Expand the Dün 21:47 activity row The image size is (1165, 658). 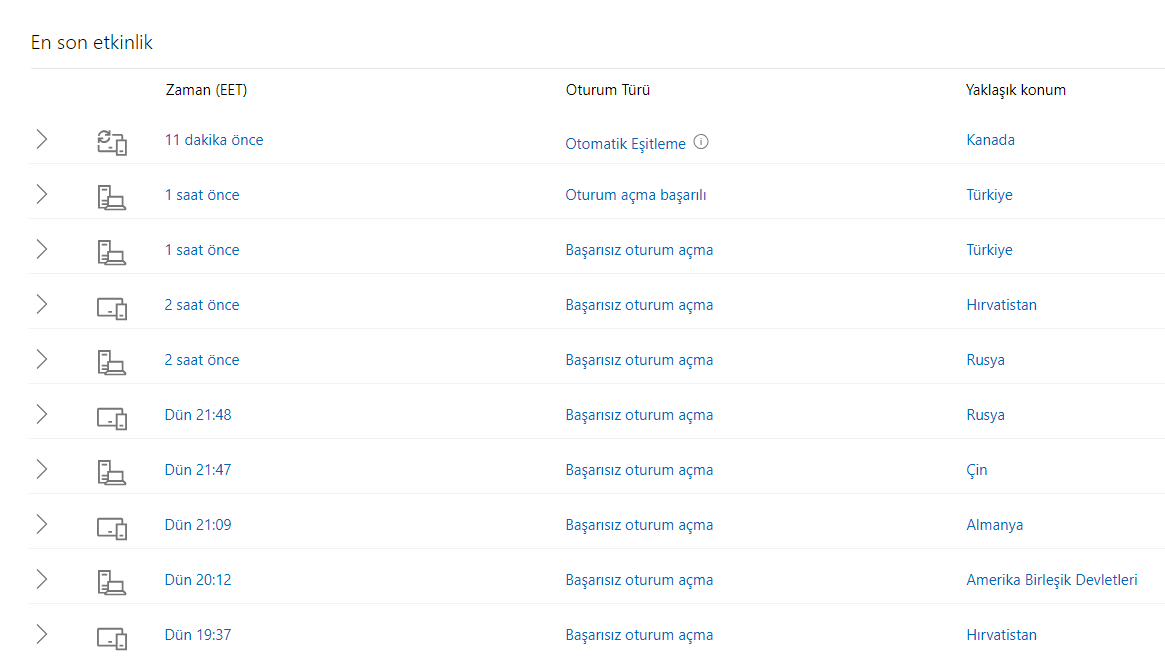coord(42,470)
